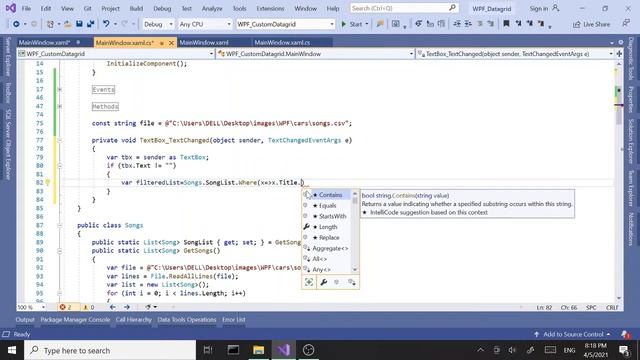Toggle the IntelliSense expand scope filter icon
640x360 pixels.
tap(309, 282)
